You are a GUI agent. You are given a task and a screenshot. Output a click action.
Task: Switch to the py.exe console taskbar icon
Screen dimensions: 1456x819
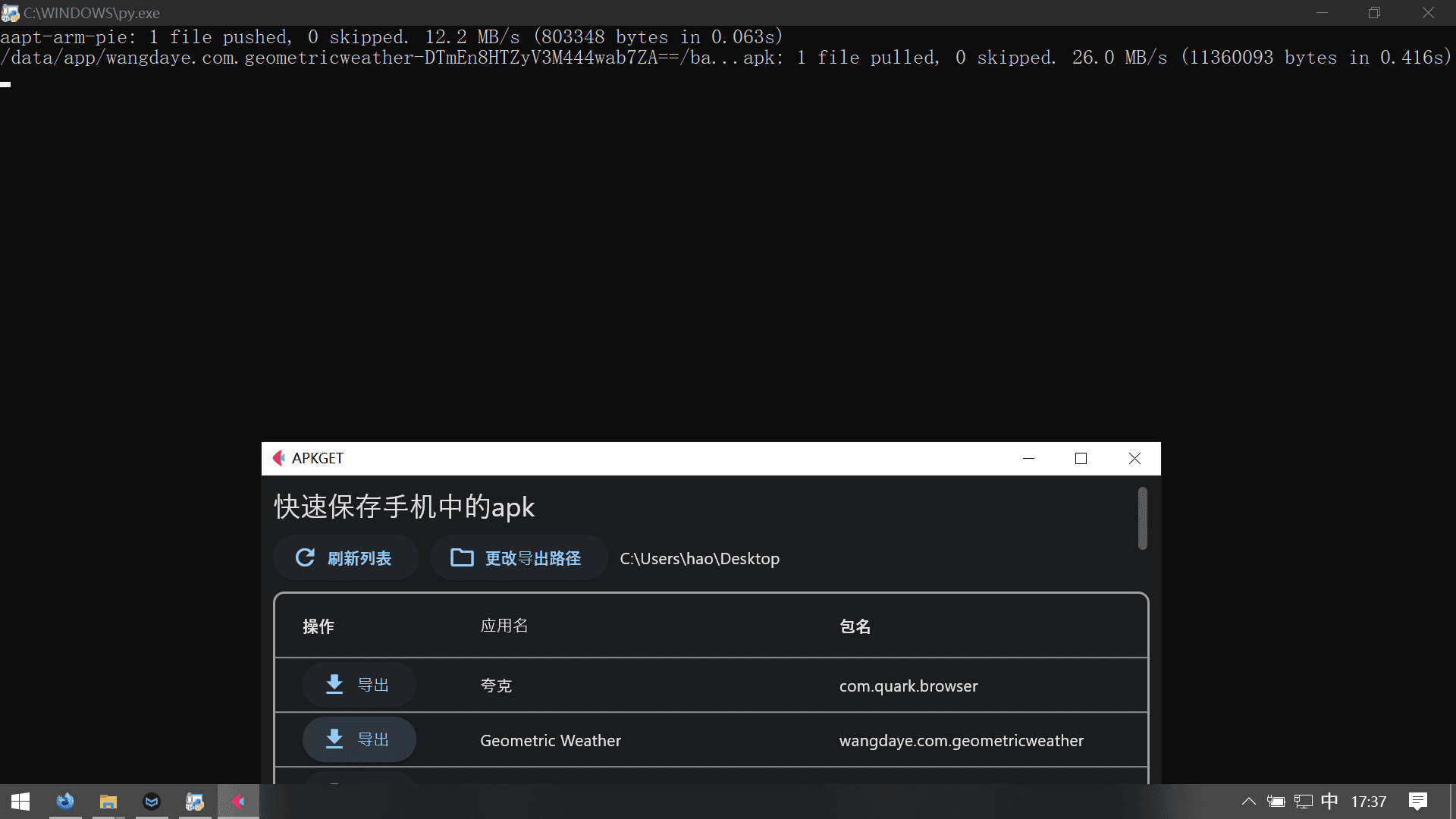click(x=195, y=802)
